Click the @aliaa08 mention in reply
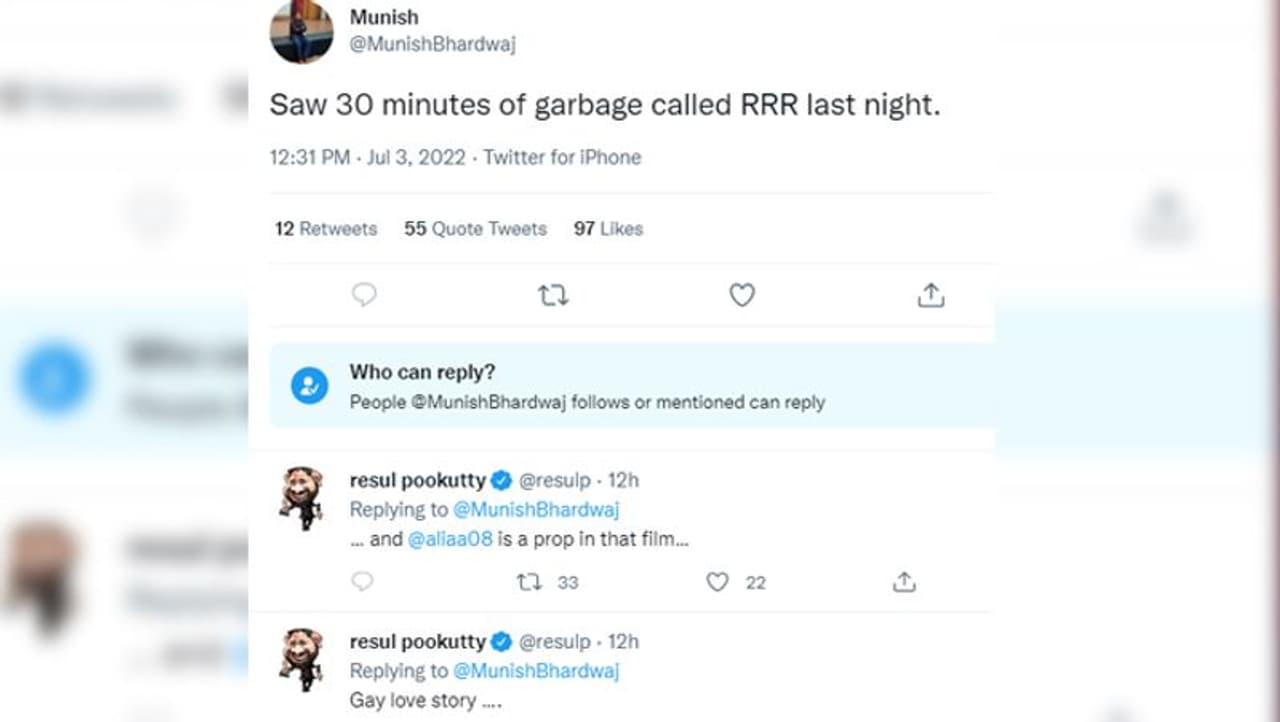The height and width of the screenshot is (722, 1280). (x=449, y=539)
